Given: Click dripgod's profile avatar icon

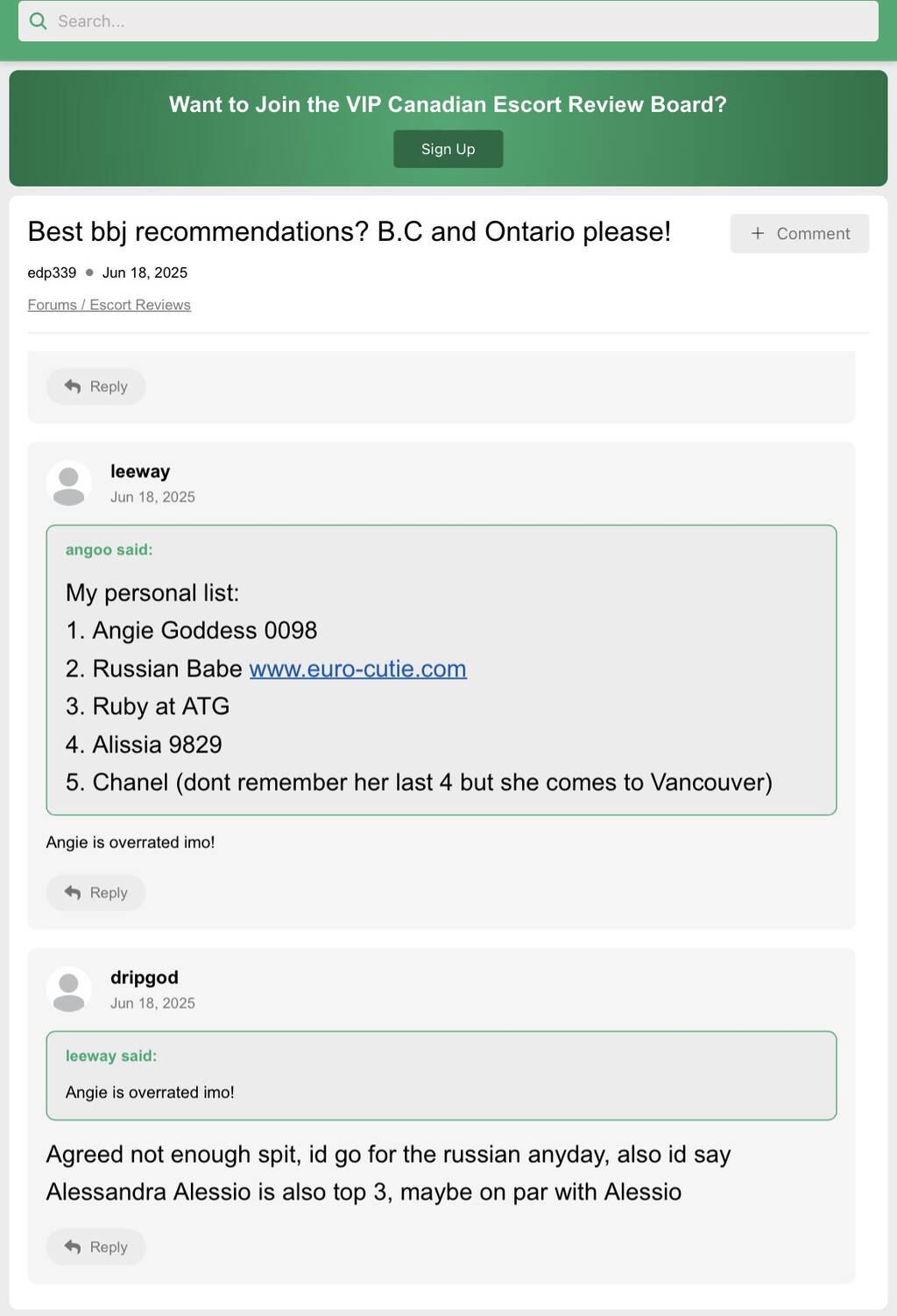Looking at the screenshot, I should click(x=68, y=990).
